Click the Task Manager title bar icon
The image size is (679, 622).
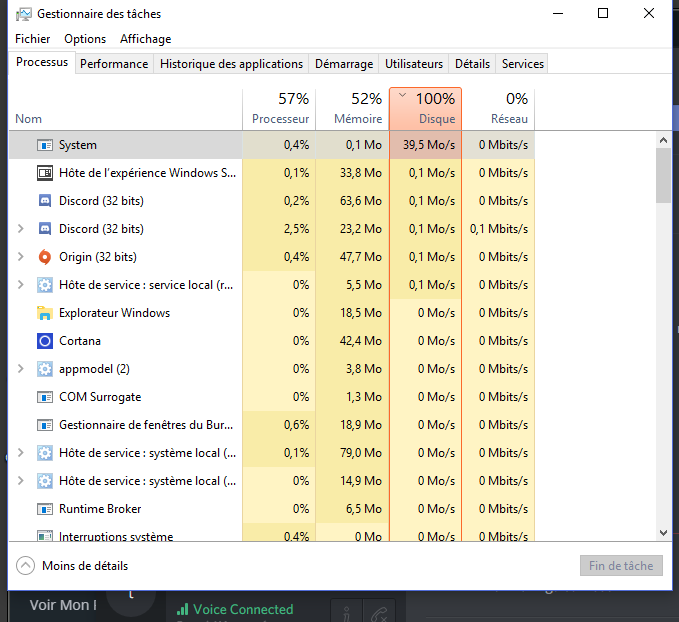click(x=23, y=14)
